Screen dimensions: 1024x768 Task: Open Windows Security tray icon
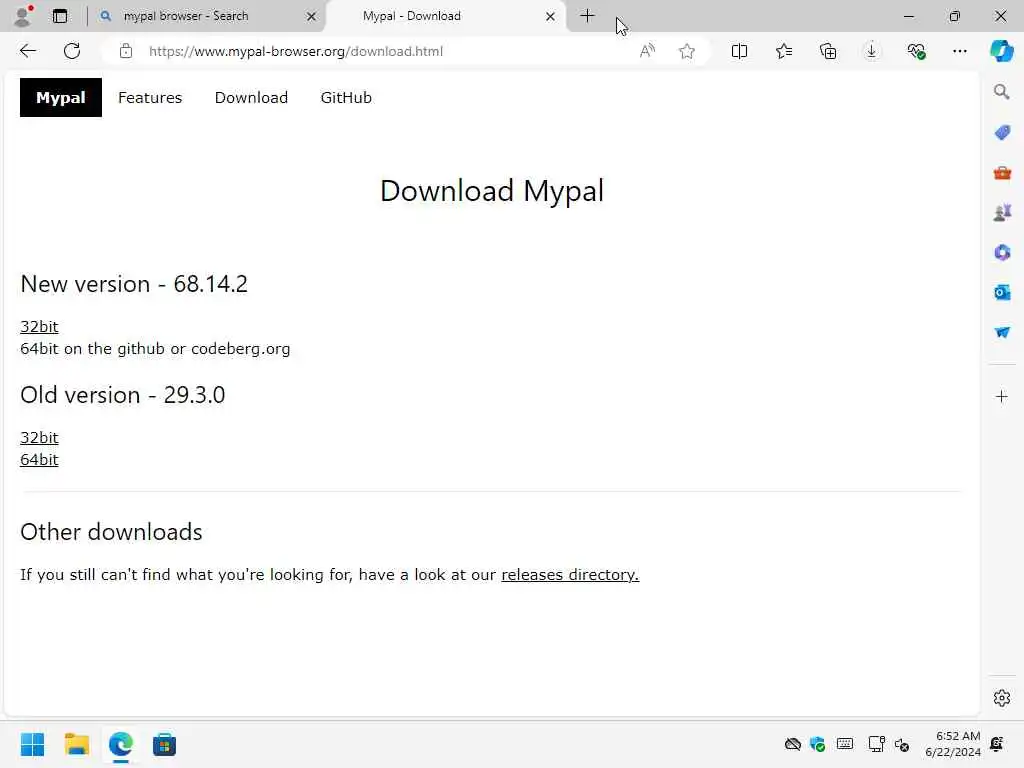817,744
